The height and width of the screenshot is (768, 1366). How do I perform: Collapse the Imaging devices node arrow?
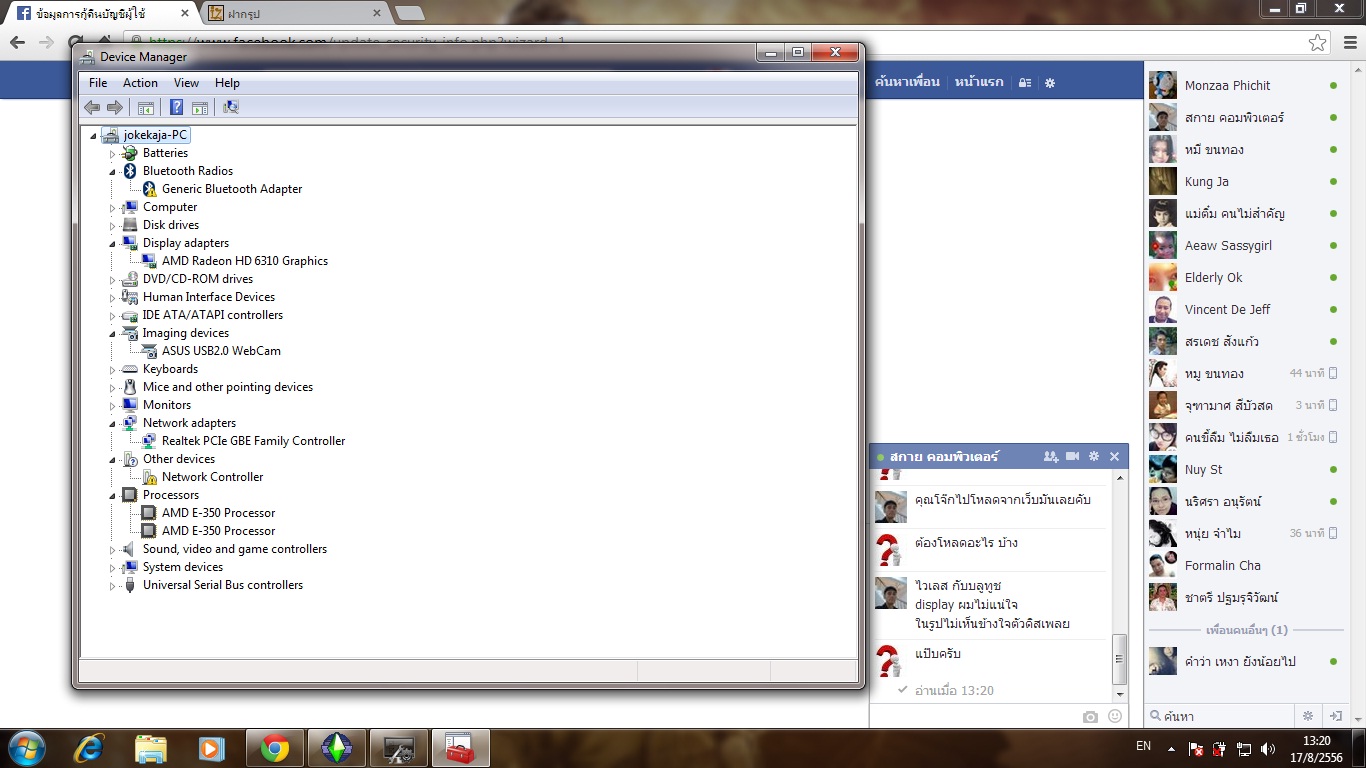113,334
